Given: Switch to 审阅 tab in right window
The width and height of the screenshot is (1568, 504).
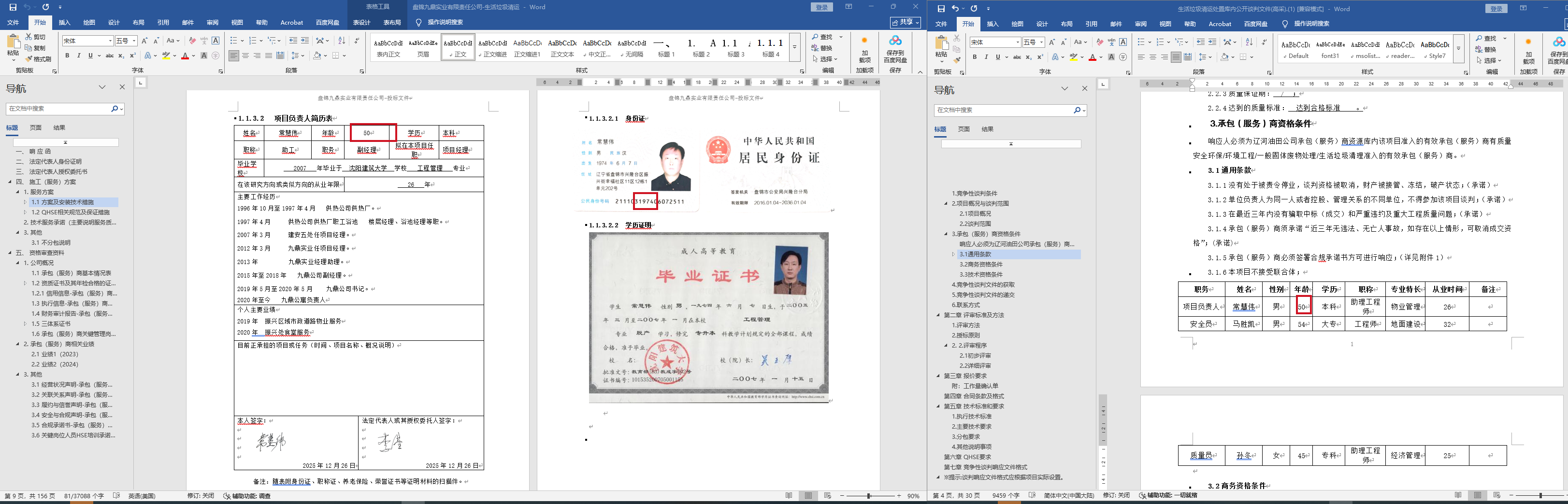Looking at the screenshot, I should coord(1140,24).
